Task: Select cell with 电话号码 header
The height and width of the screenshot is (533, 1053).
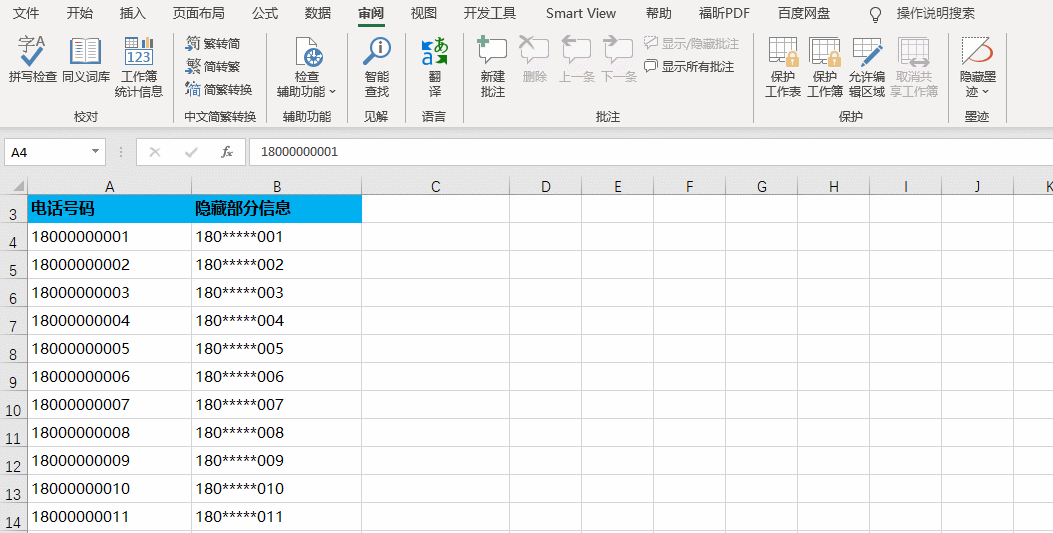Action: (x=109, y=209)
